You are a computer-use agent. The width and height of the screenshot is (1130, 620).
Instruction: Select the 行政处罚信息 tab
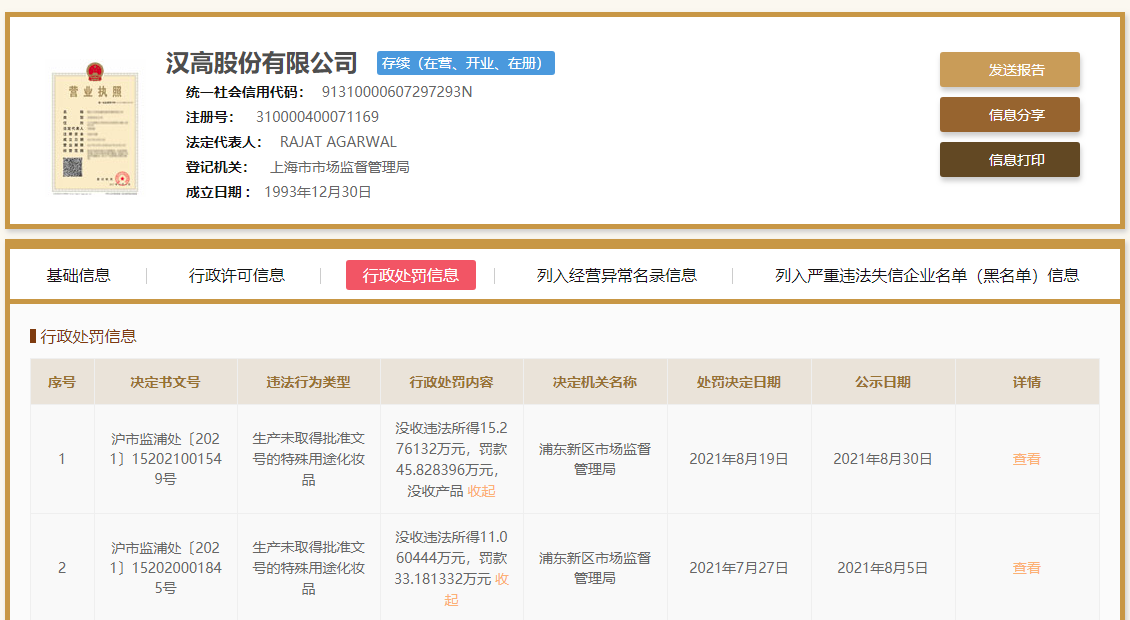click(x=411, y=275)
